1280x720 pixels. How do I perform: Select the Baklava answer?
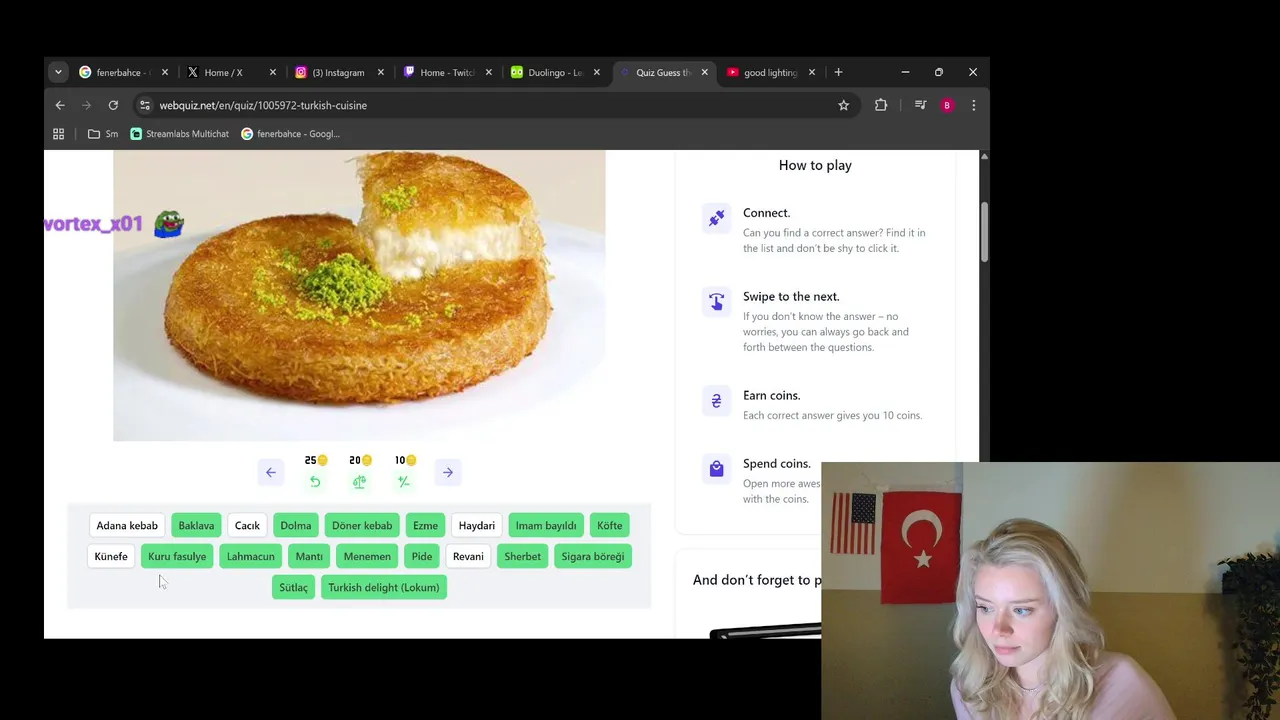pyautogui.click(x=196, y=525)
